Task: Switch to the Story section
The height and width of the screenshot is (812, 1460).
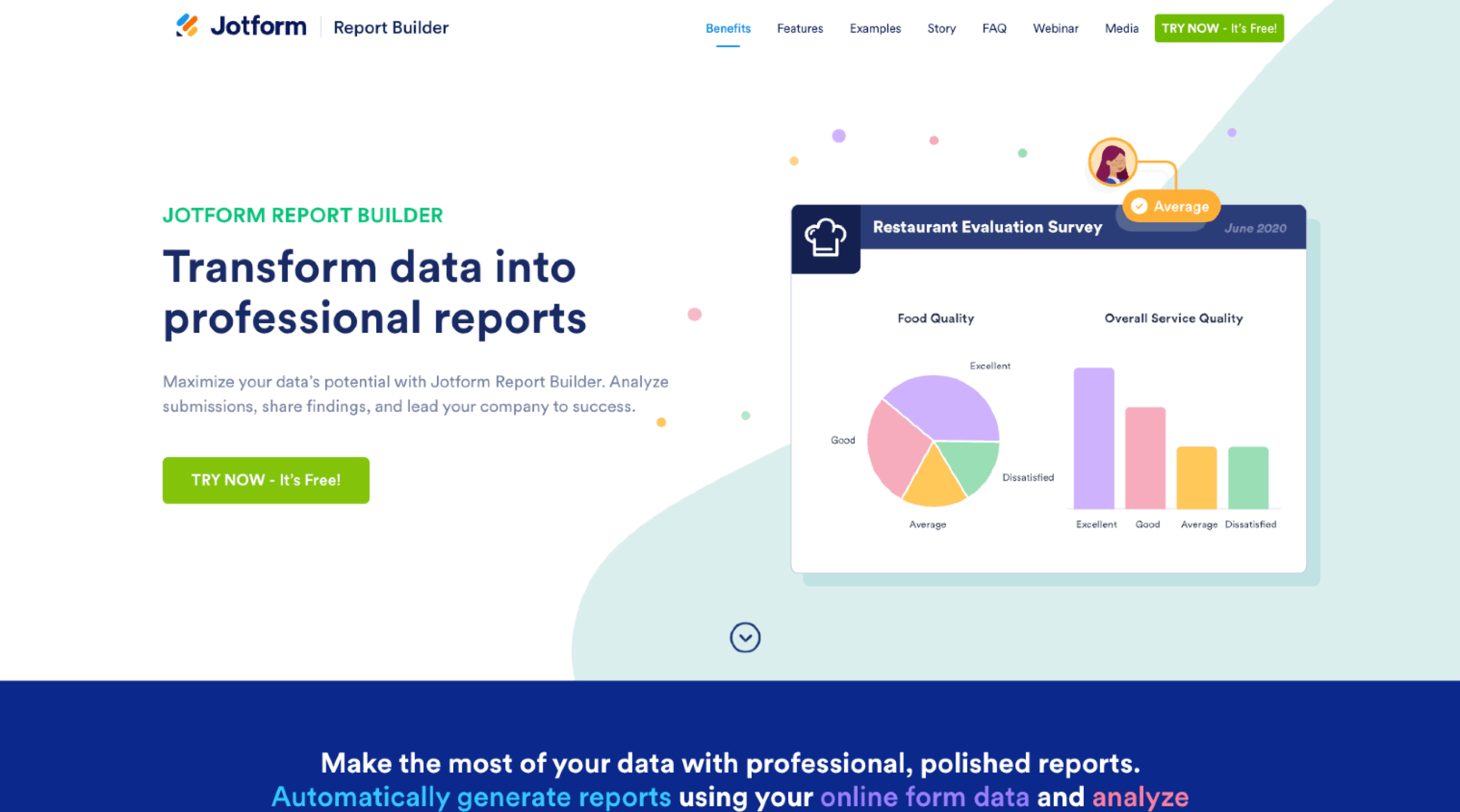Action: [941, 29]
